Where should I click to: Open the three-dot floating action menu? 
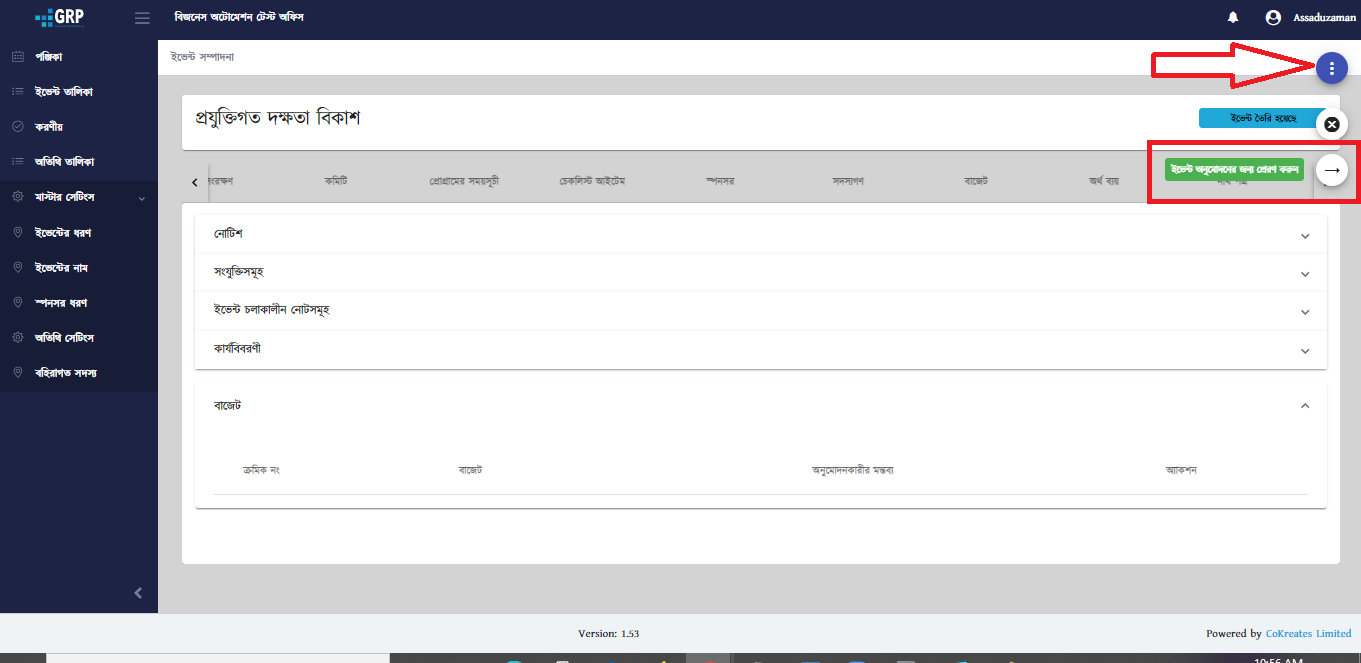pos(1331,68)
